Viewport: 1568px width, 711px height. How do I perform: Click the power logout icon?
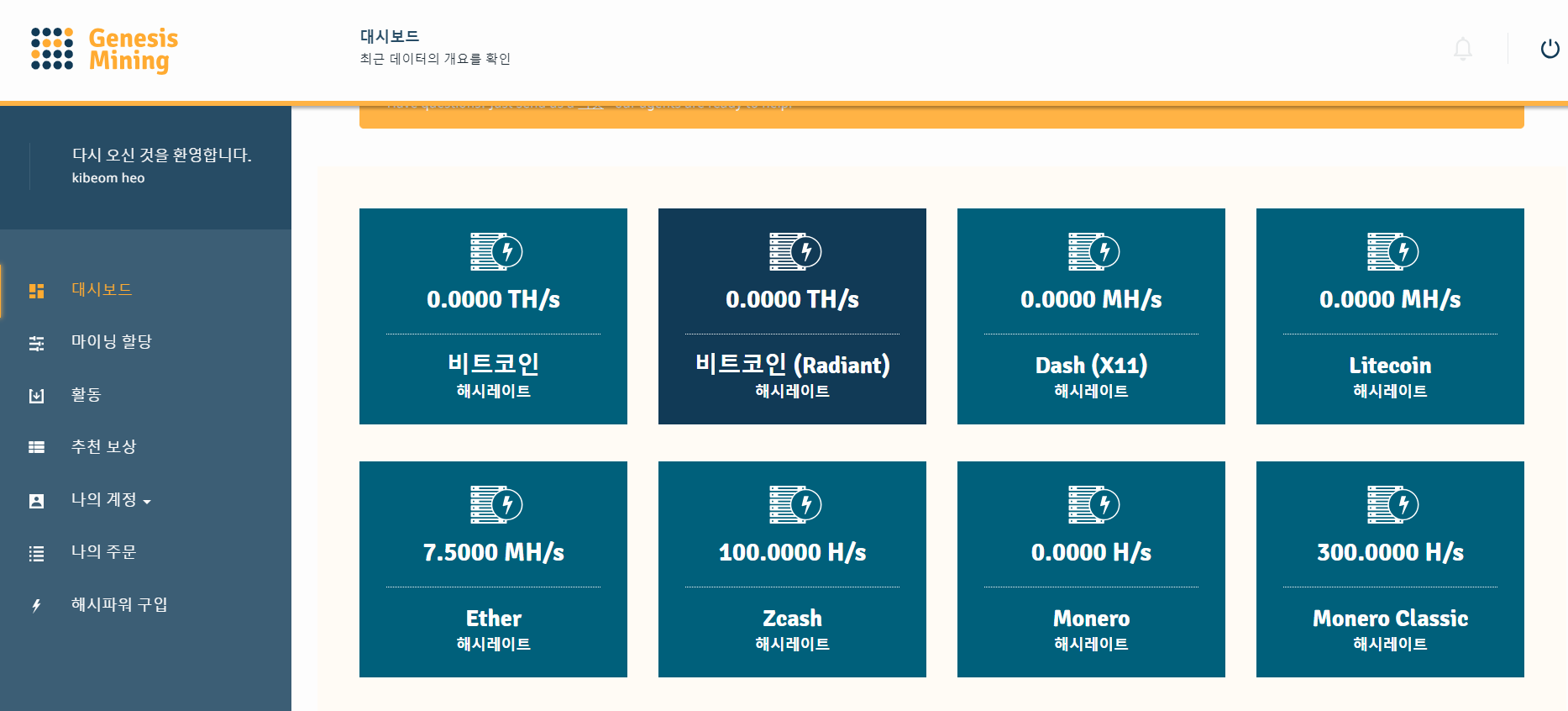[x=1550, y=49]
